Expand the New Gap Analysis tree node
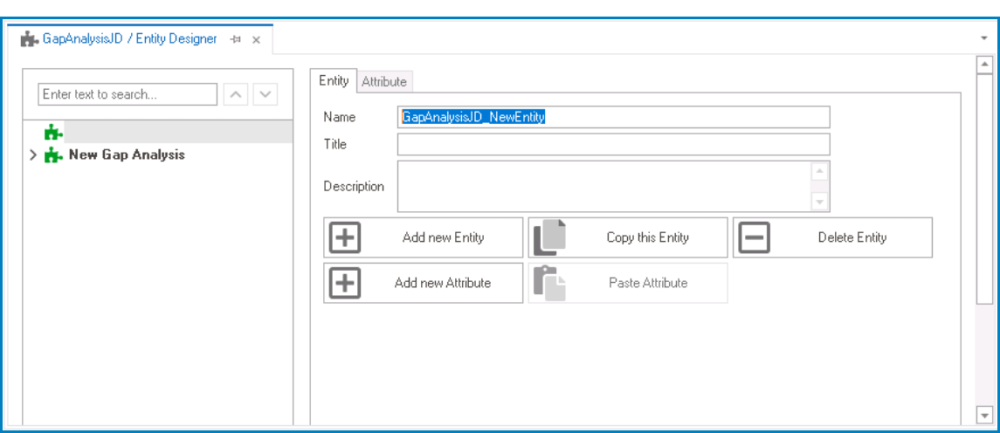 (x=33, y=156)
